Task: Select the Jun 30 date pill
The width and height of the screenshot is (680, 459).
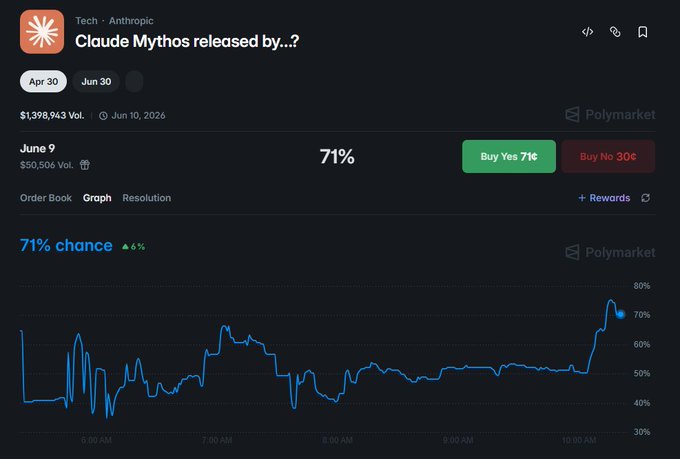Action: (96, 82)
